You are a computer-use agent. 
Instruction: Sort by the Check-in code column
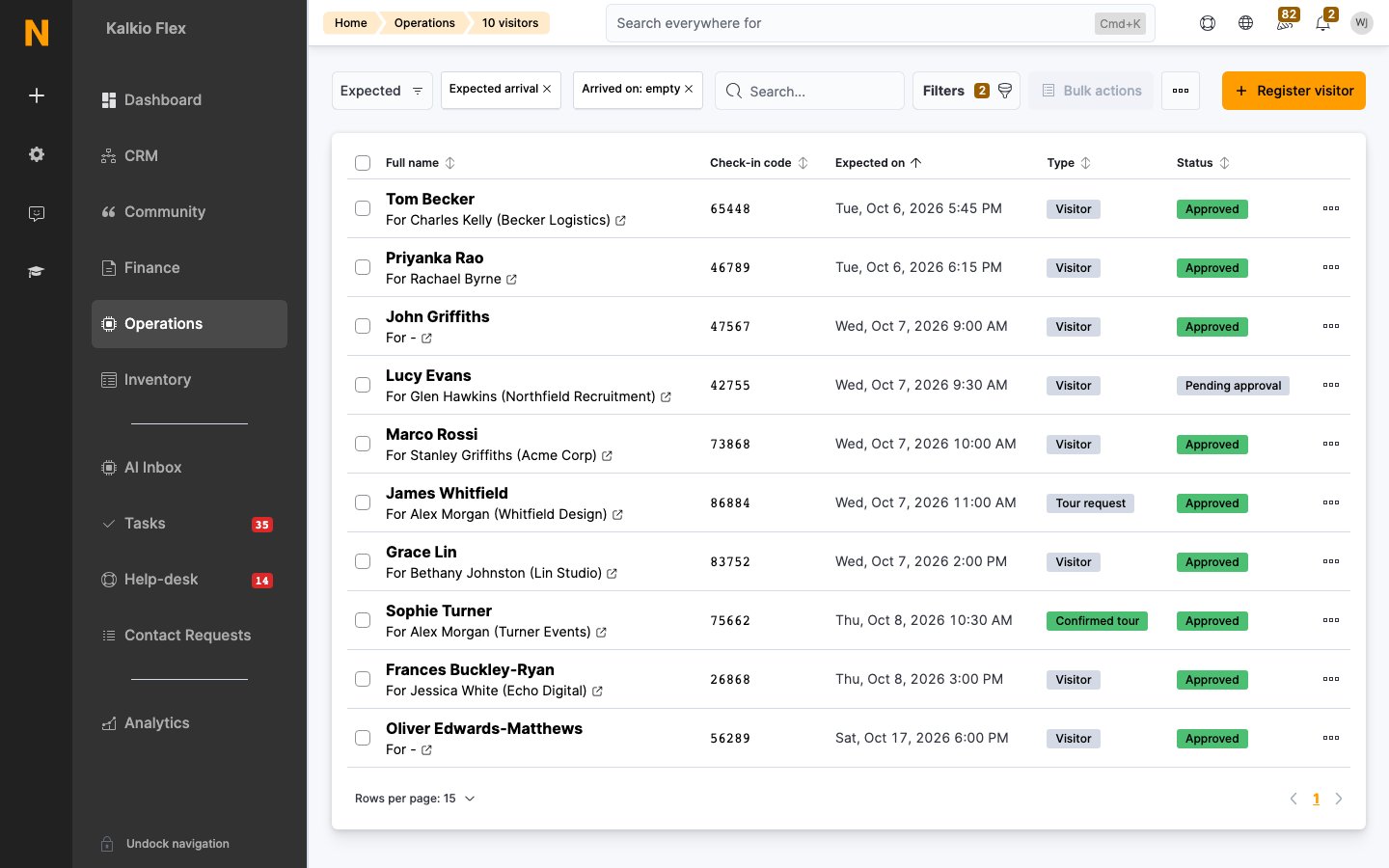pos(759,163)
